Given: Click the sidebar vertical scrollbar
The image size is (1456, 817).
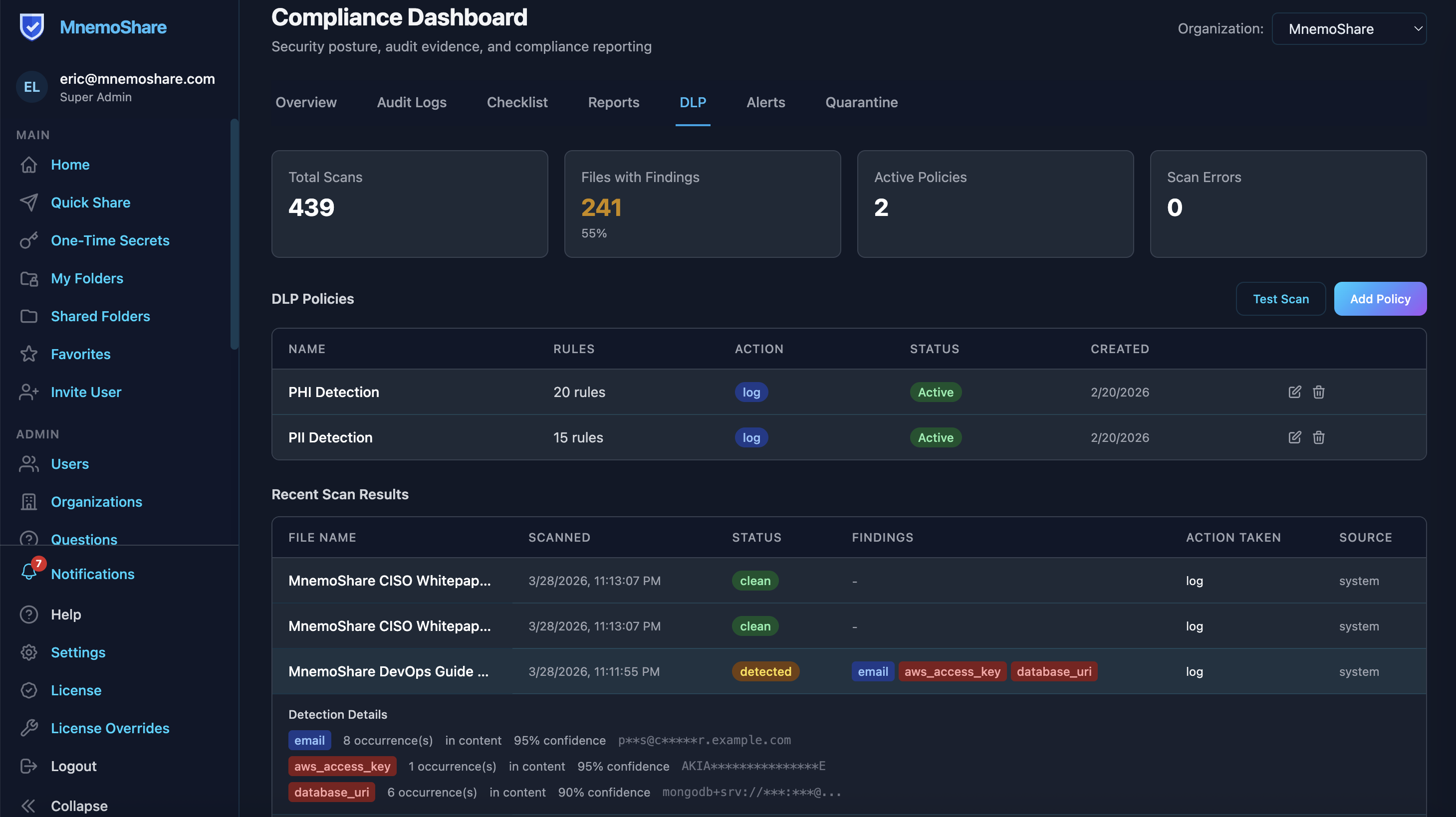Looking at the screenshot, I should [x=234, y=234].
